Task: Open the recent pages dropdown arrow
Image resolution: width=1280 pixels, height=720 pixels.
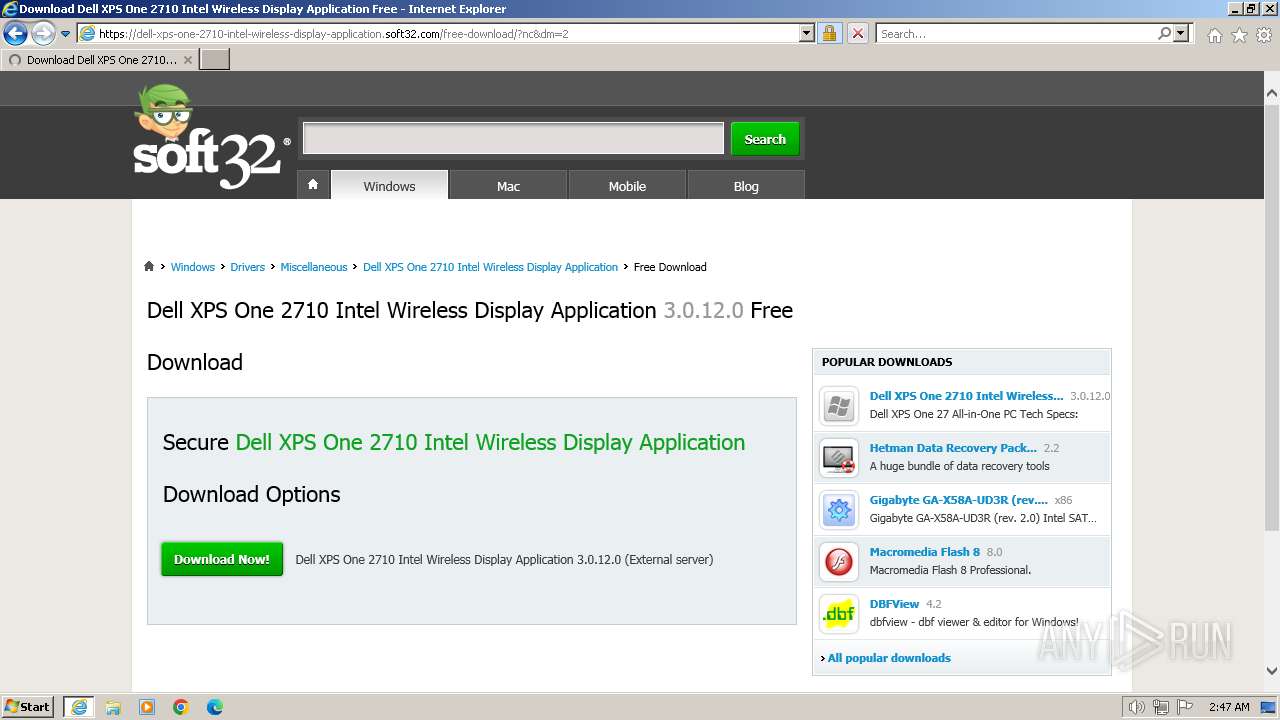Action: coord(66,34)
